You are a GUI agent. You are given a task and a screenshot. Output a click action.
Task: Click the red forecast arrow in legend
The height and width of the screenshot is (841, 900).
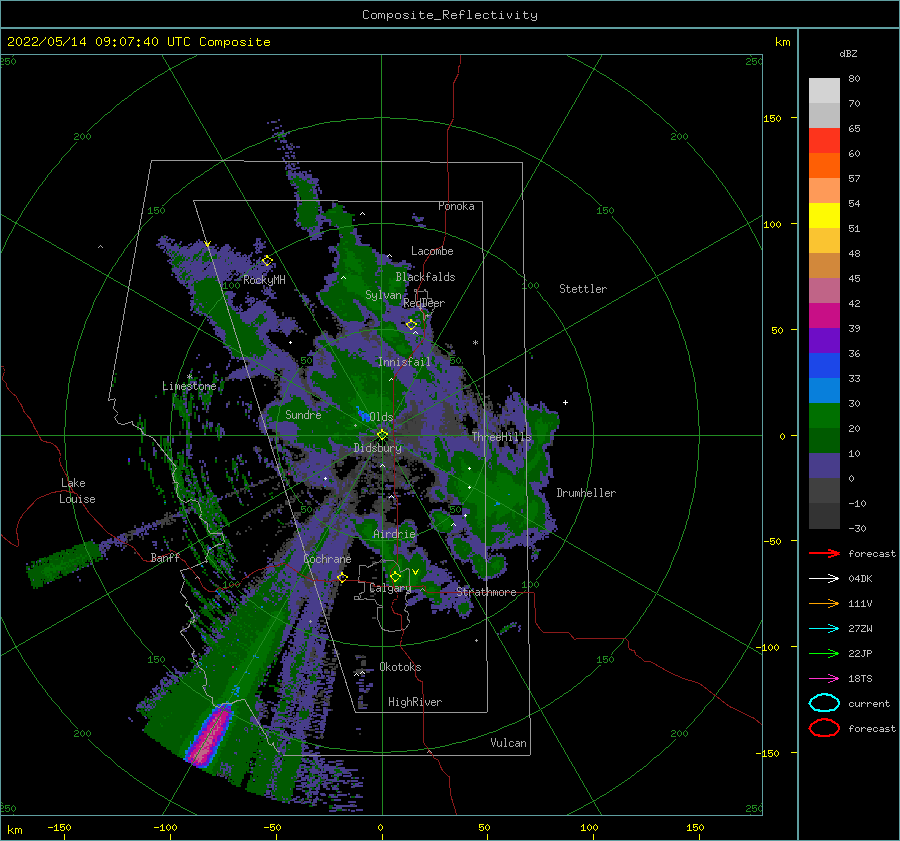click(824, 553)
